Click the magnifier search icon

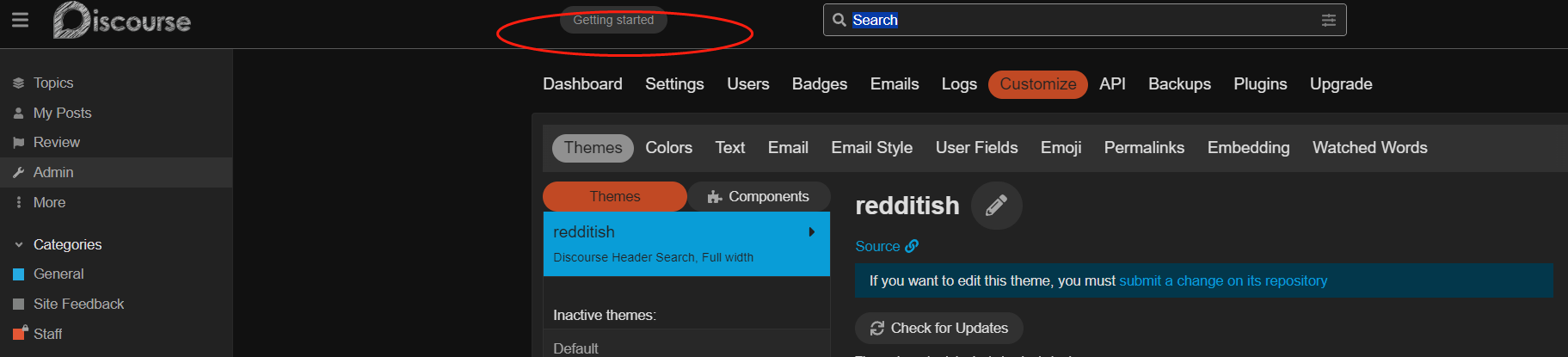pos(839,20)
